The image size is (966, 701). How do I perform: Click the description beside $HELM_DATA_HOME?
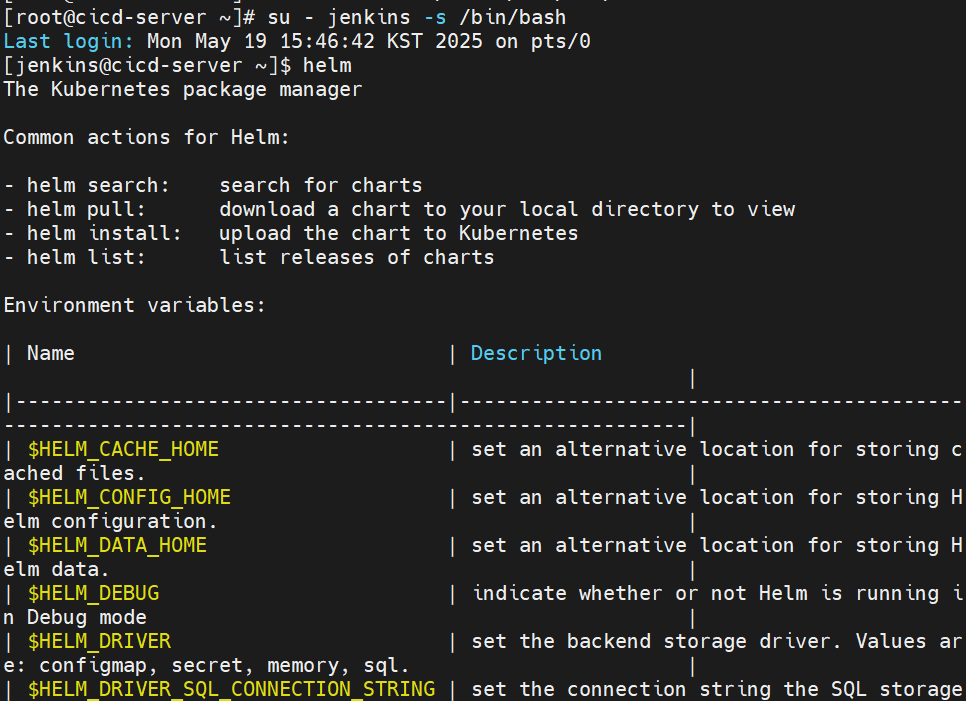717,546
